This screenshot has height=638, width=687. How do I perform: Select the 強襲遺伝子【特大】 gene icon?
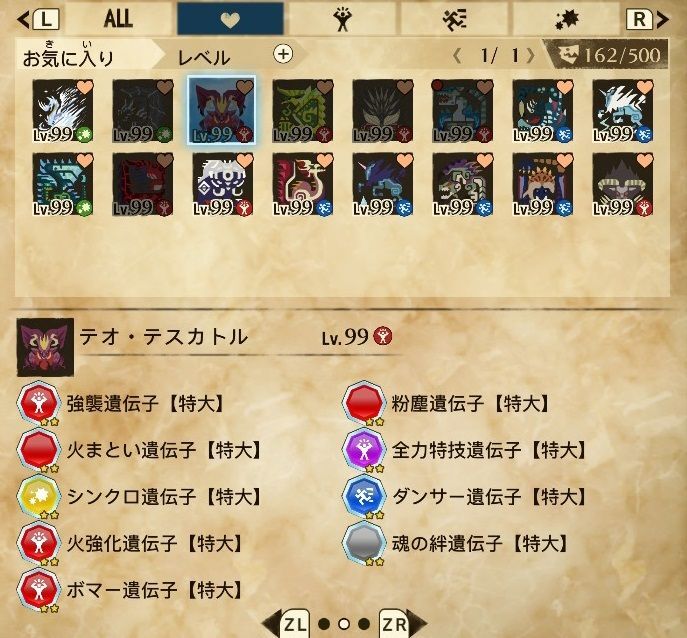(x=39, y=404)
